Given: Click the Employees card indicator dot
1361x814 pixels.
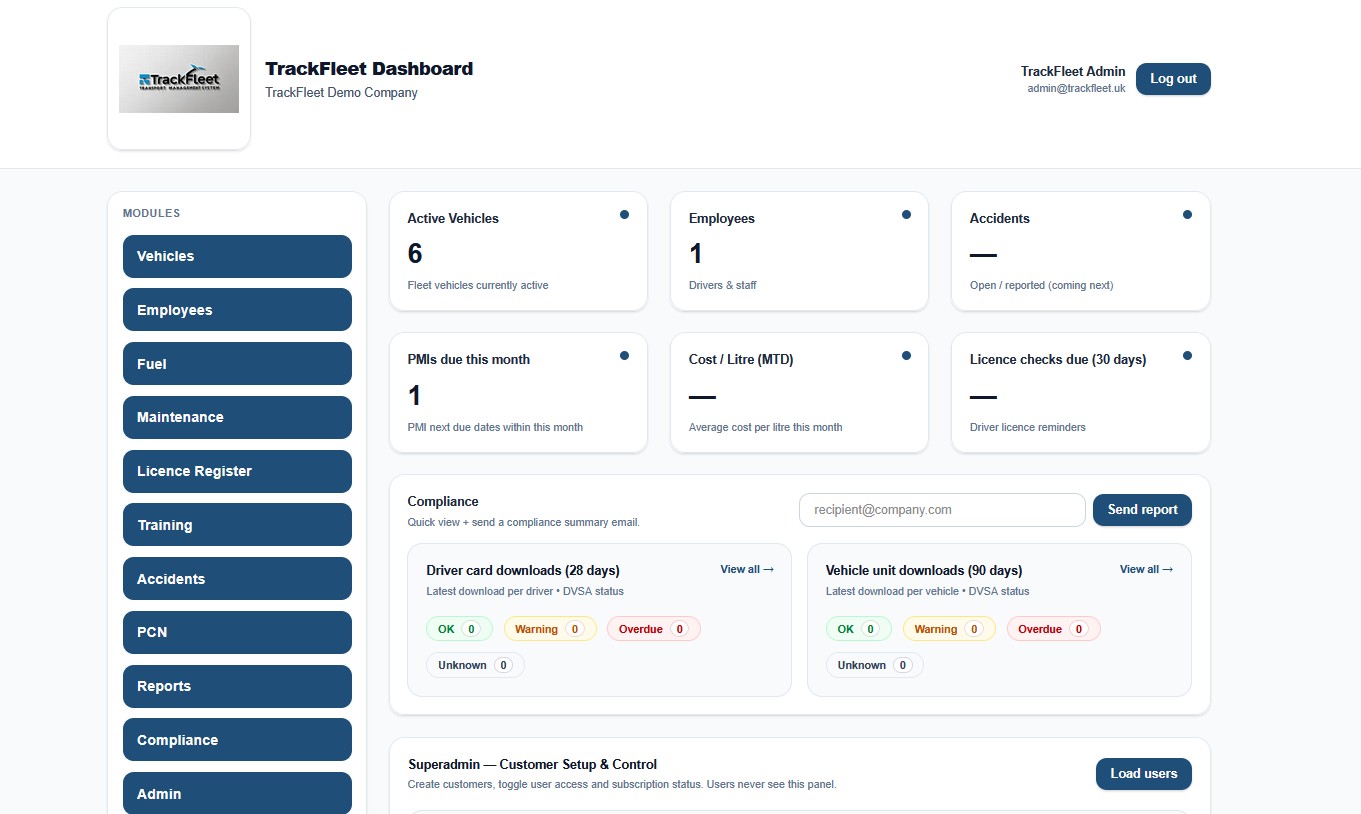Looking at the screenshot, I should [x=906, y=214].
